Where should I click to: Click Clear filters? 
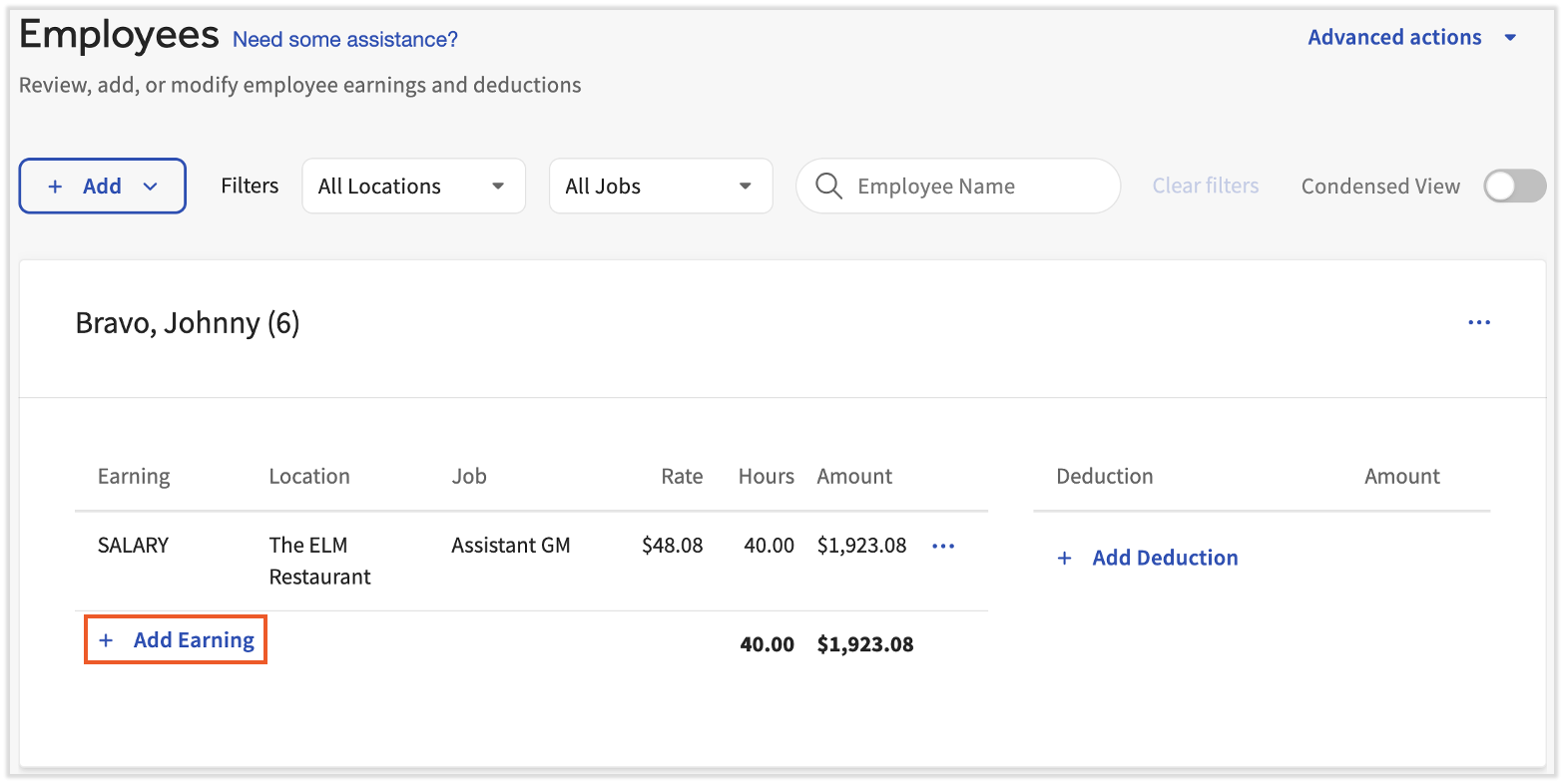pos(1205,187)
